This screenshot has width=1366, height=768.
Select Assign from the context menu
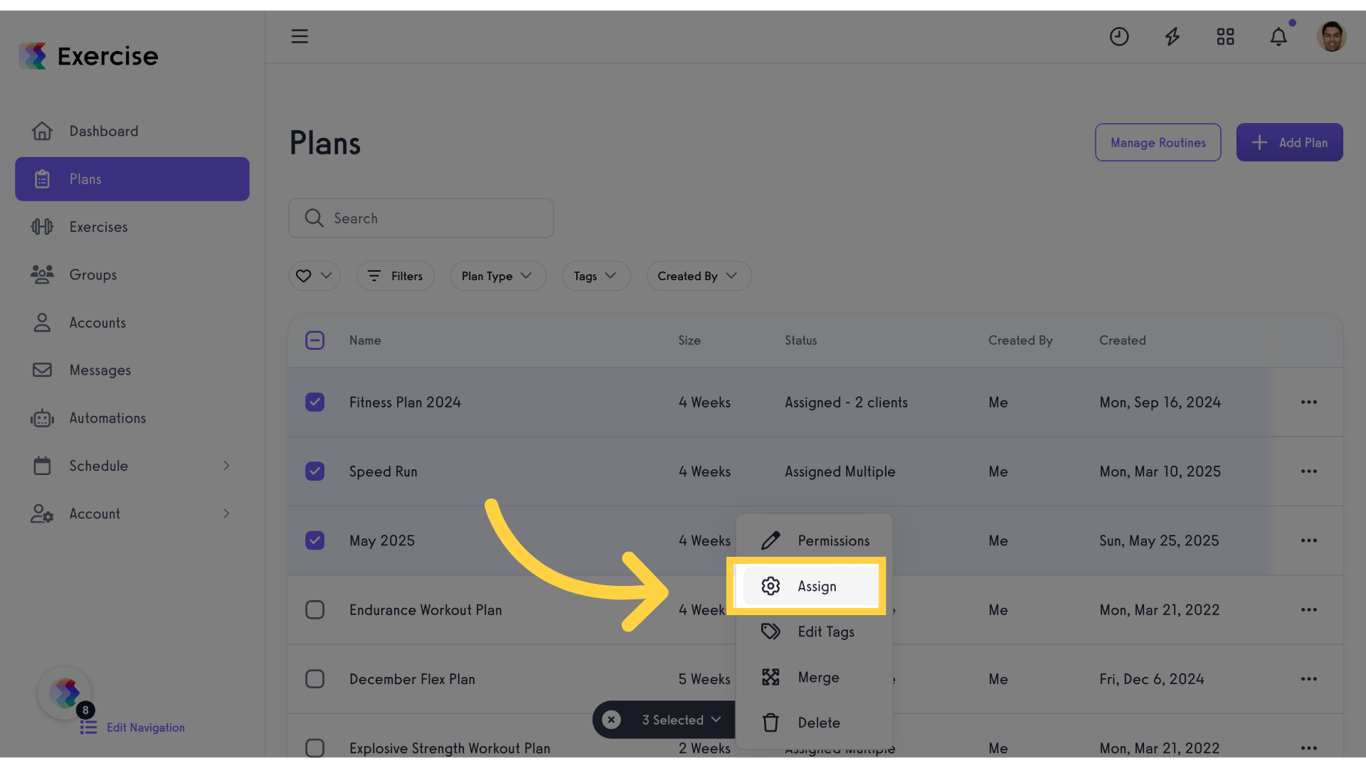815,587
